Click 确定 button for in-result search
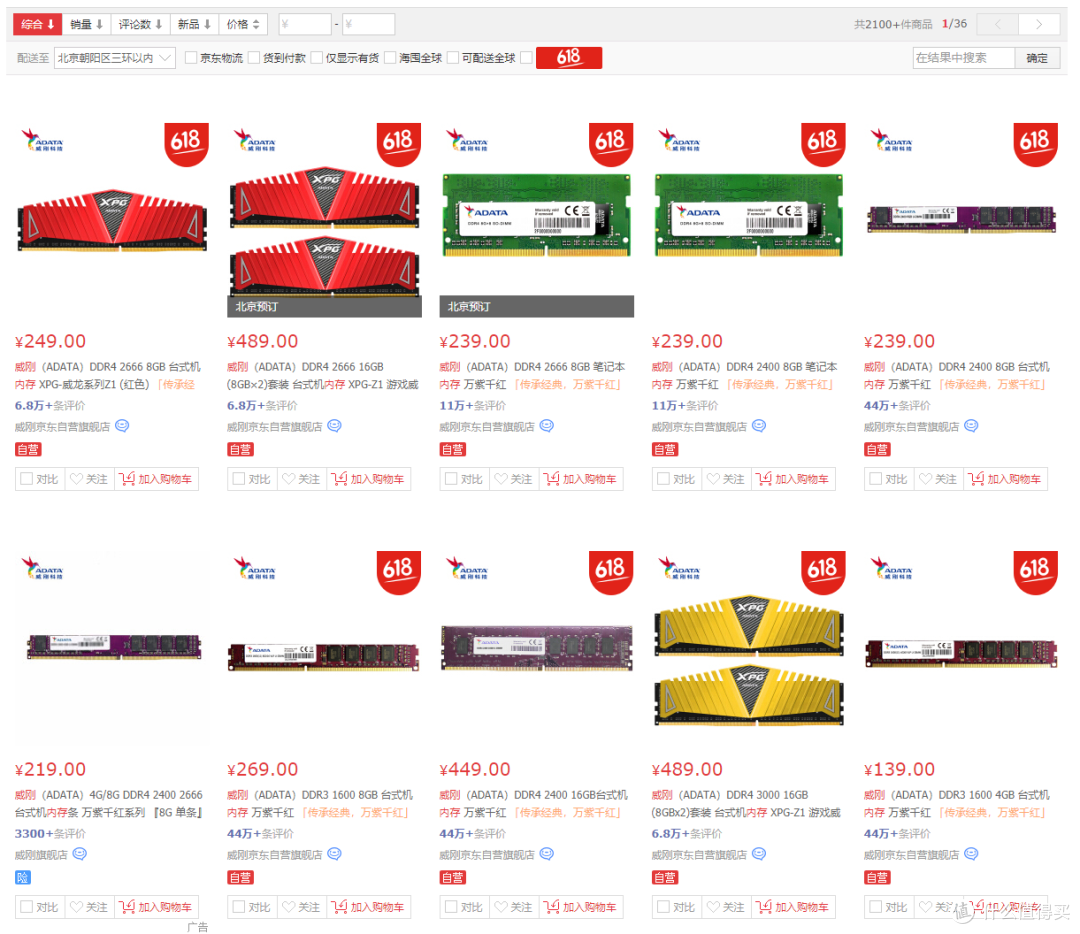The image size is (1080, 934). click(x=1037, y=58)
